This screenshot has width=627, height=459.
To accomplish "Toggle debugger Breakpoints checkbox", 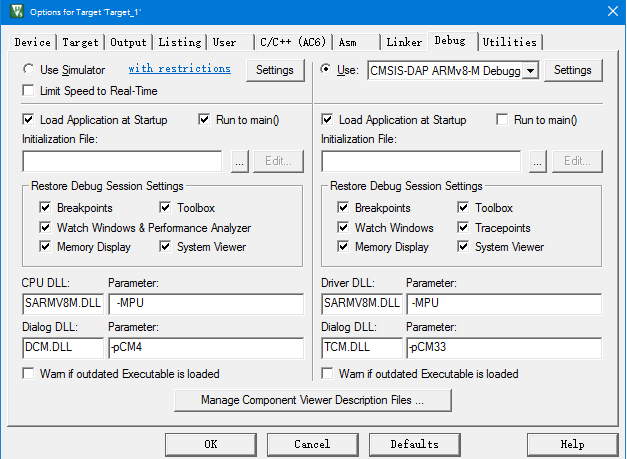I will pyautogui.click(x=343, y=208).
